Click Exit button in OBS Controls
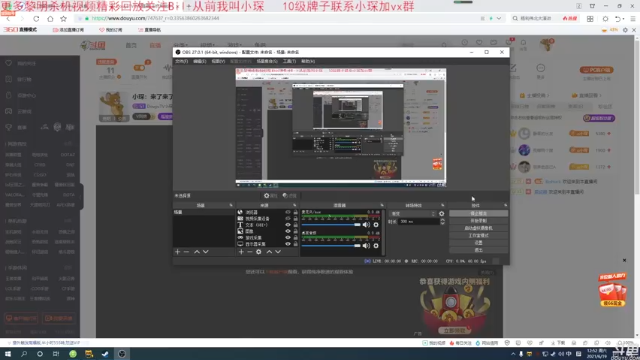 [x=478, y=250]
